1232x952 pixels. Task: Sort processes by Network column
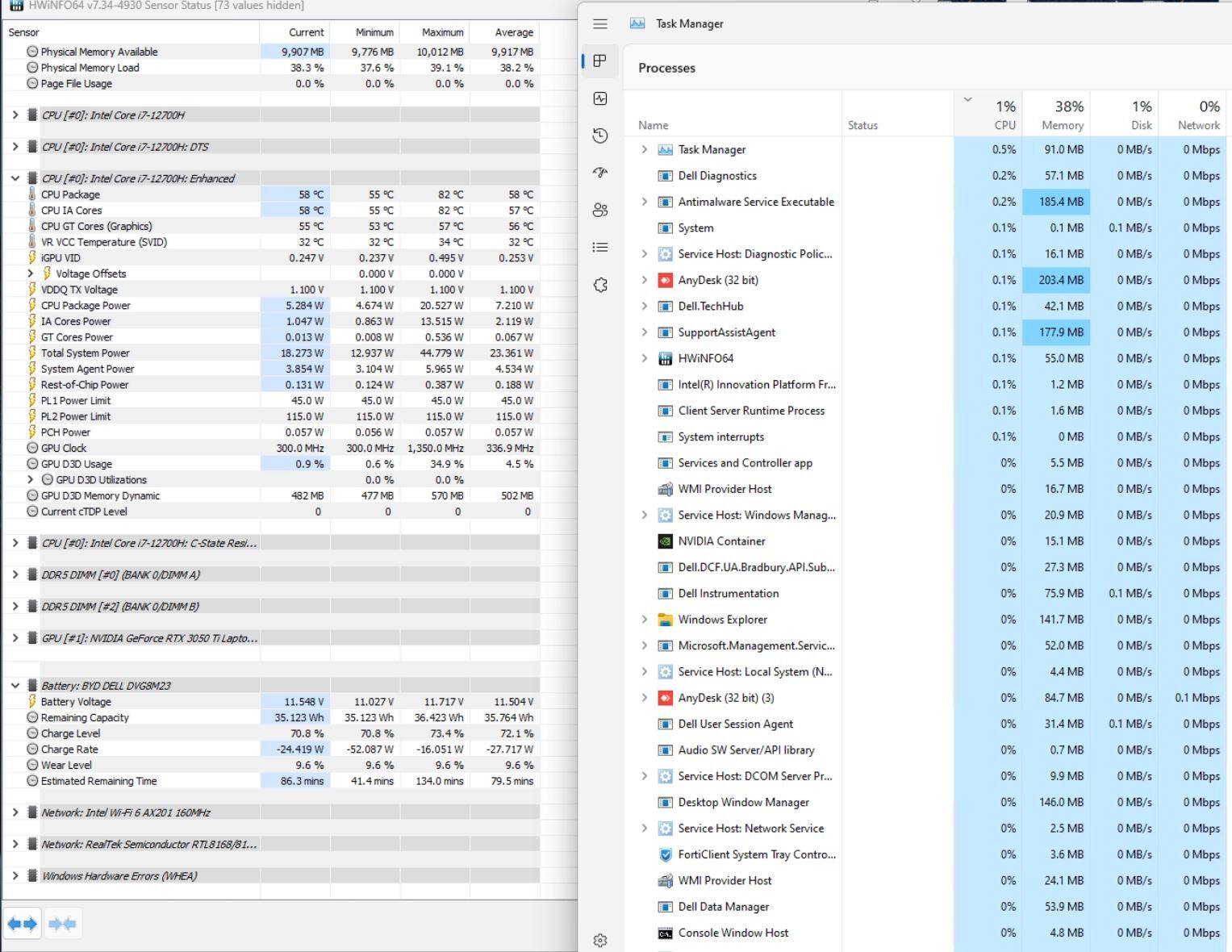coord(1192,114)
